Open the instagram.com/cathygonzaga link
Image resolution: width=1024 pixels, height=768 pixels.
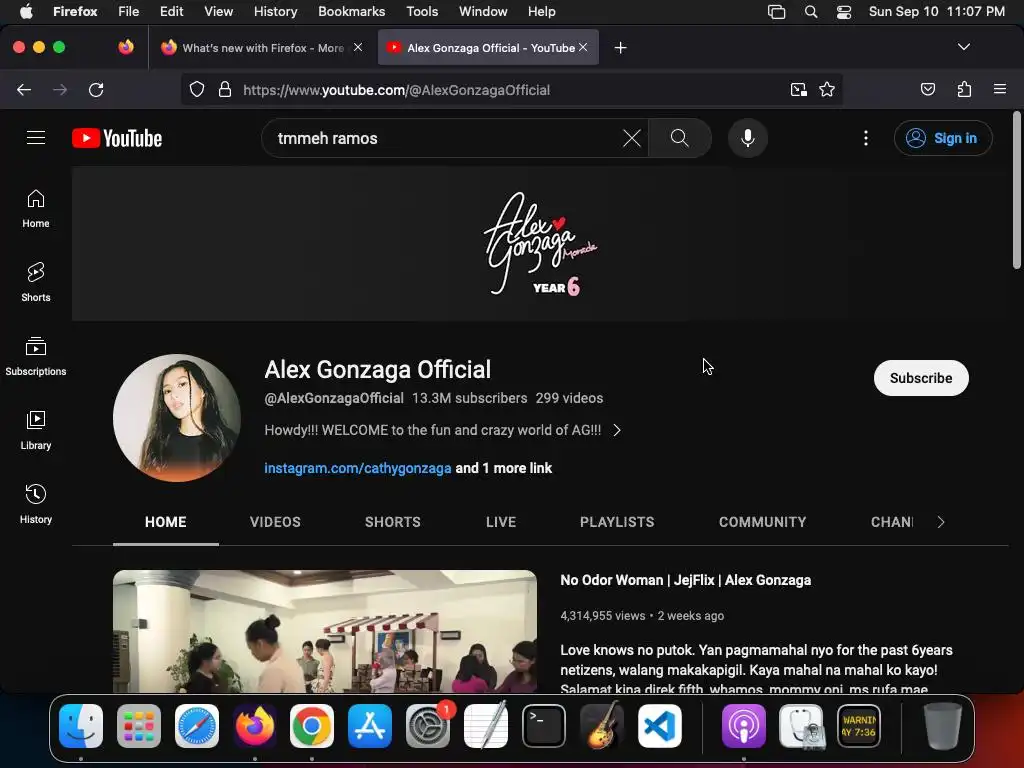point(357,468)
